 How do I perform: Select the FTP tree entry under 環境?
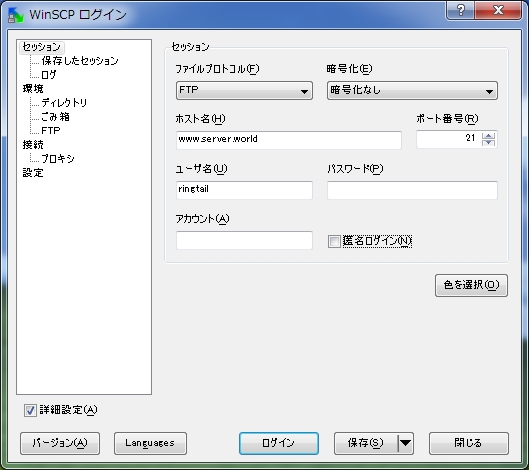51,131
